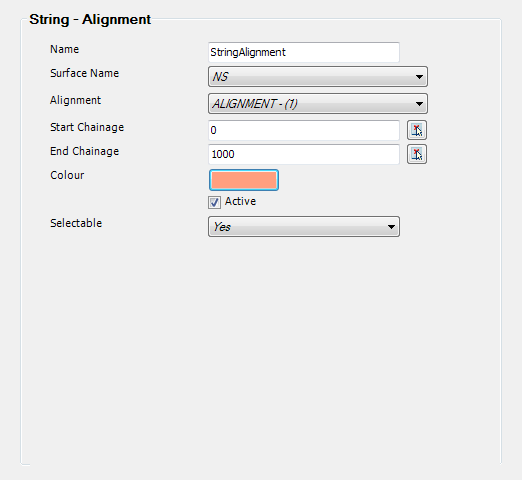Open the Selectable dropdown set to Yes
This screenshot has width=522, height=480.
pos(304,227)
